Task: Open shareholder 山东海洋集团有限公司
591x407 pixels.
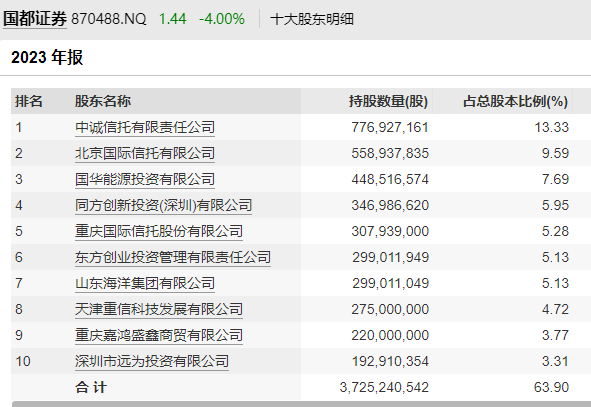Action: [145, 283]
